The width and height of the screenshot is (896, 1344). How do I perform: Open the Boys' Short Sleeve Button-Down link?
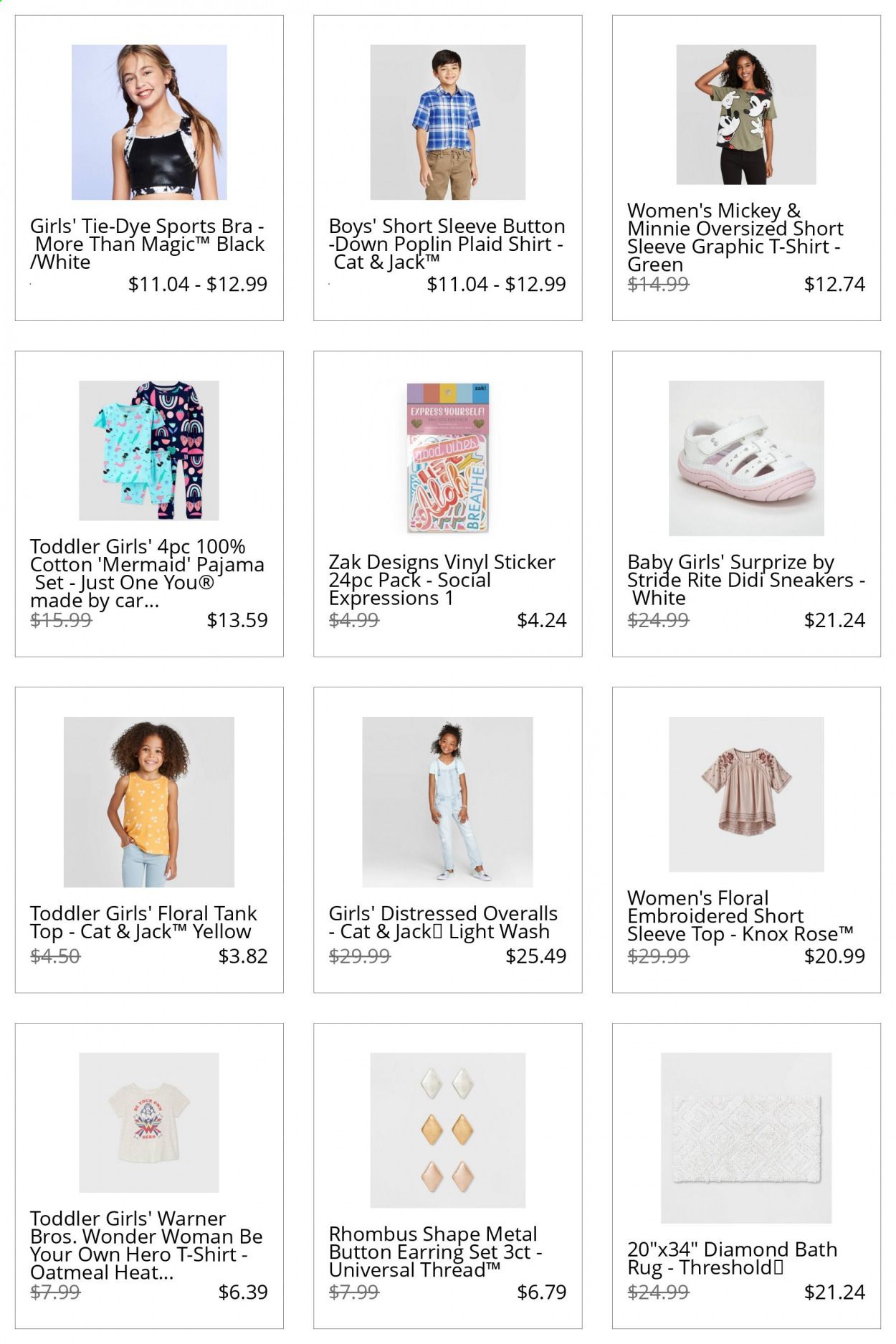click(x=447, y=244)
